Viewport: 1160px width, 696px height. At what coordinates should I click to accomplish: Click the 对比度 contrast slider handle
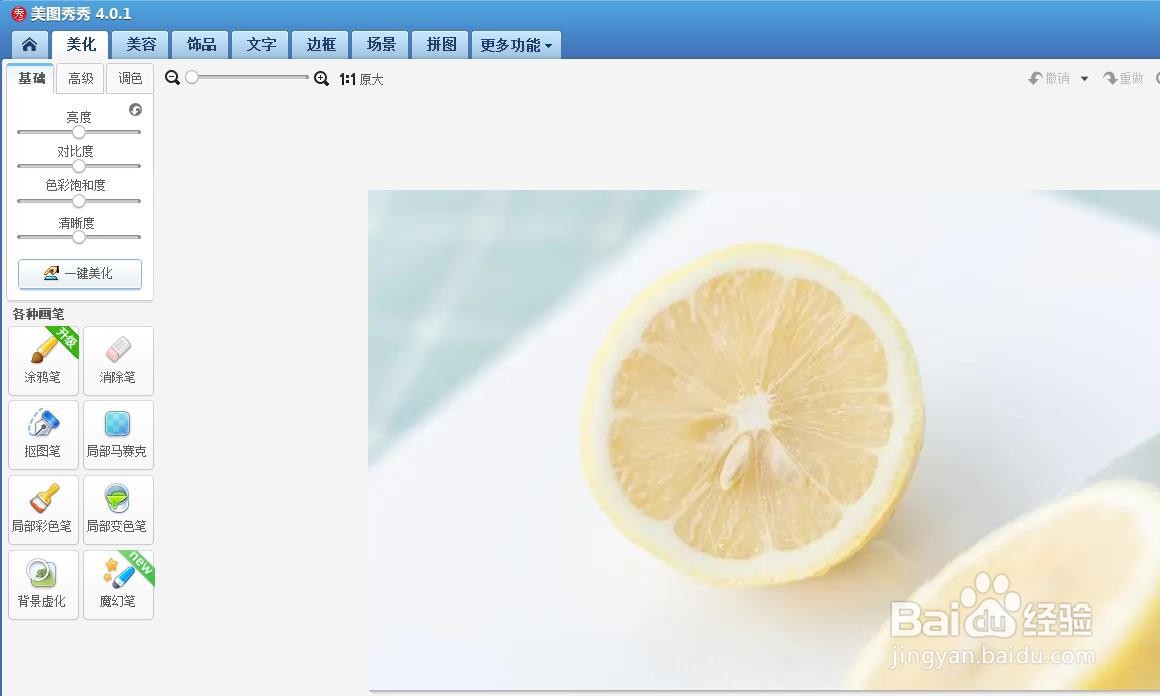point(78,166)
